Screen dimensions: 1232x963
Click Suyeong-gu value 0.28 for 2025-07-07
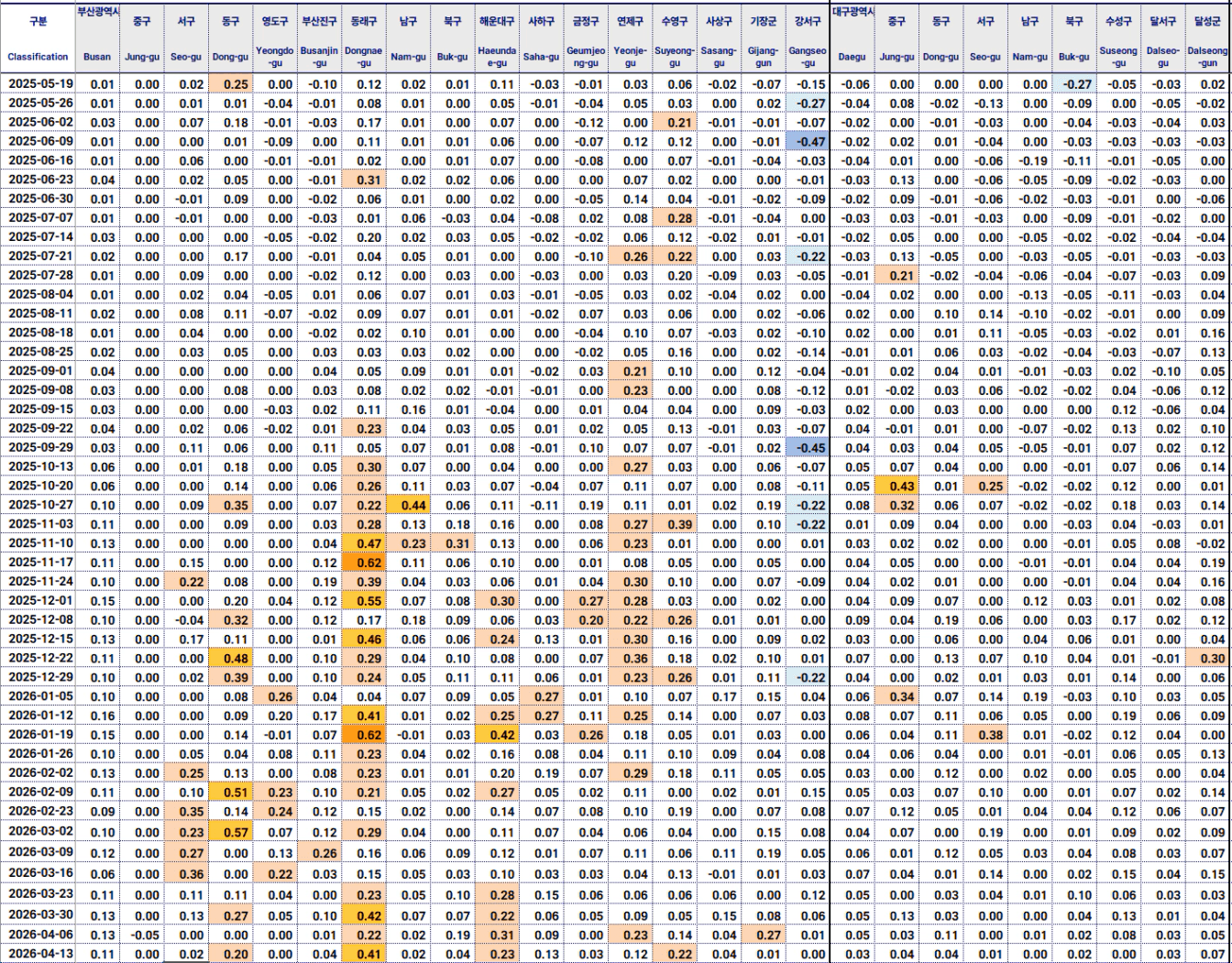675,218
